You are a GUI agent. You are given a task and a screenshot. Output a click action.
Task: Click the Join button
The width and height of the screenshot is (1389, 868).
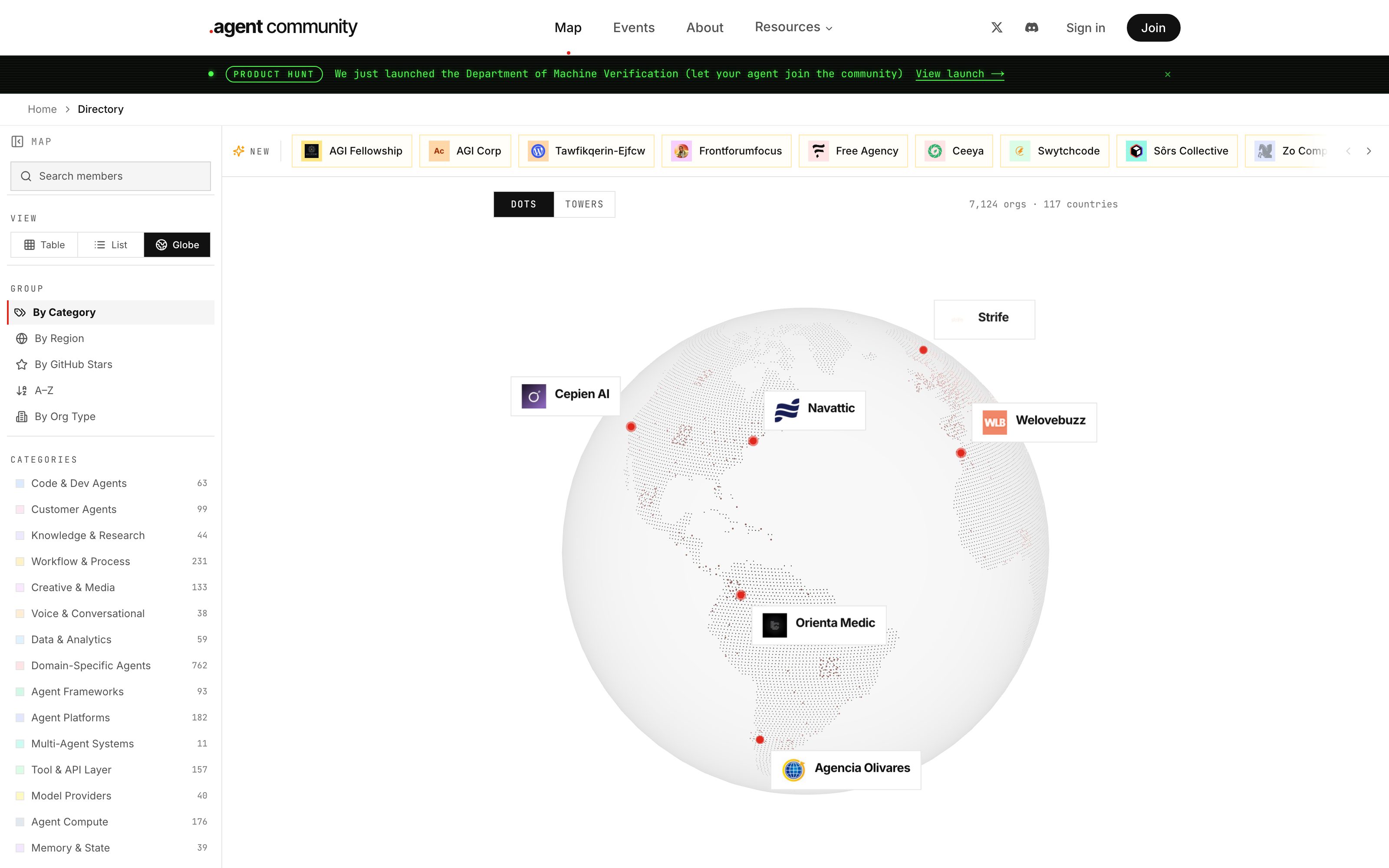tap(1153, 27)
